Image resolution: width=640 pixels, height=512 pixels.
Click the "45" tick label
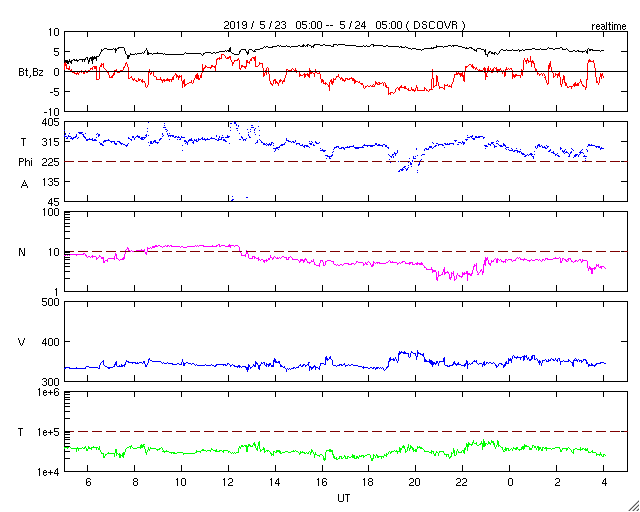click(x=54, y=202)
